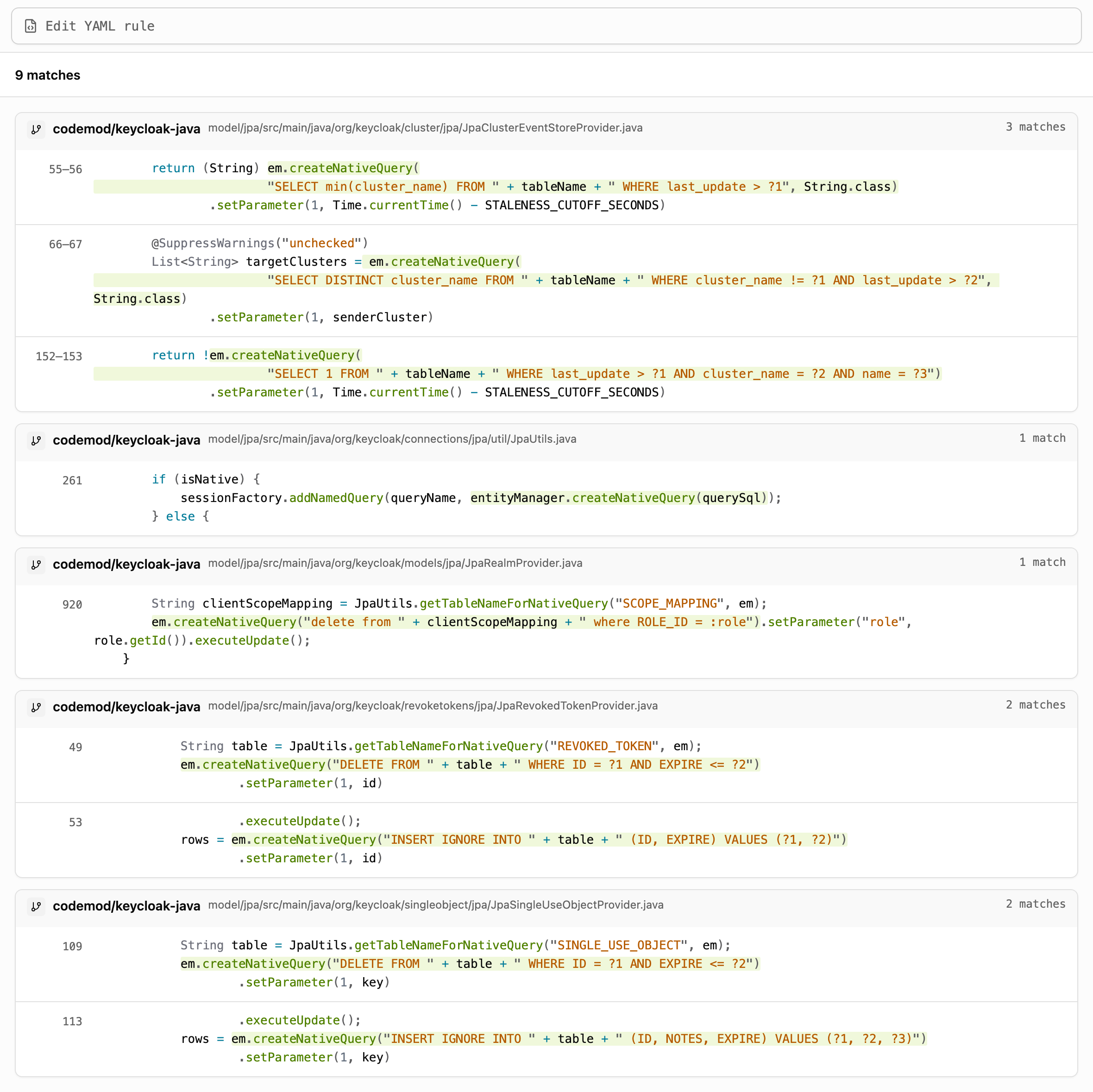Viewport: 1093px width, 1092px height.
Task: Click the YAML file icon beside Edit YAML rule
Action: tap(31, 26)
